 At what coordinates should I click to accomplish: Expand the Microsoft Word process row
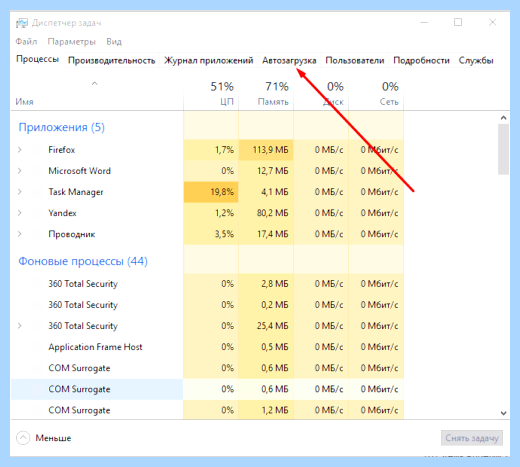pos(20,171)
